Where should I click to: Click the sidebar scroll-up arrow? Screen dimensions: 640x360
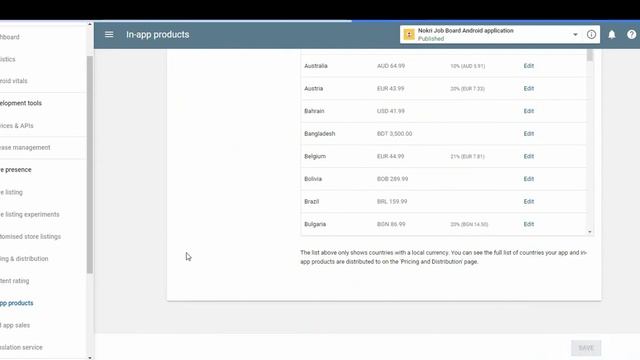pyautogui.click(x=90, y=24)
